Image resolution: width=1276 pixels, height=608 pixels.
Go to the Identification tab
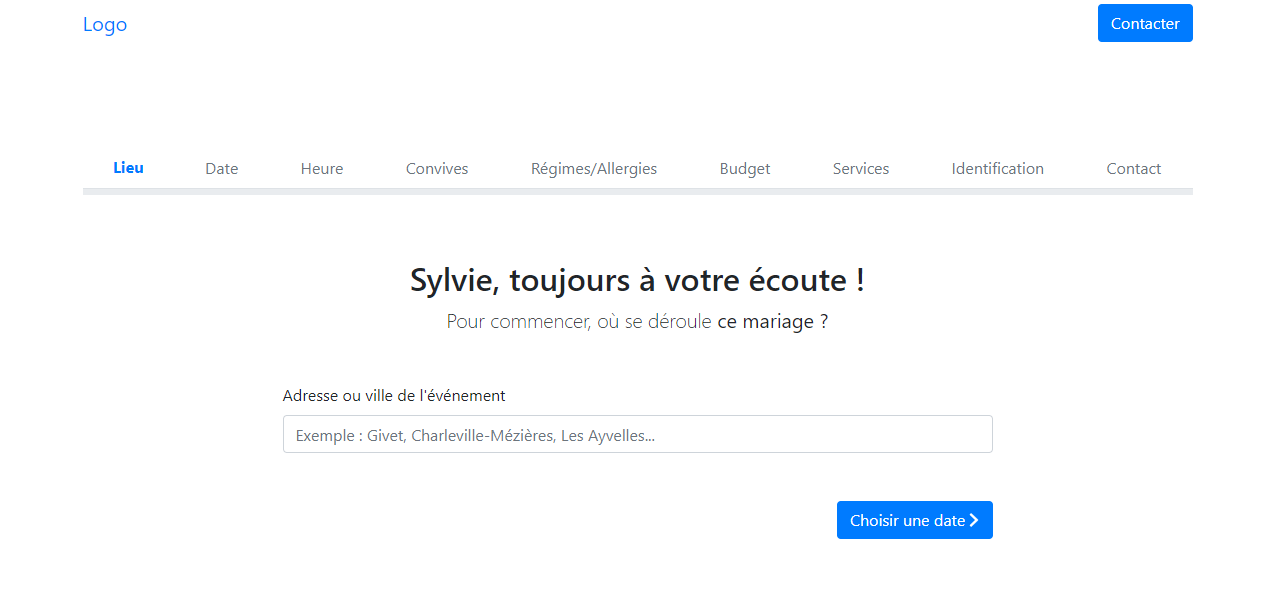(x=998, y=169)
